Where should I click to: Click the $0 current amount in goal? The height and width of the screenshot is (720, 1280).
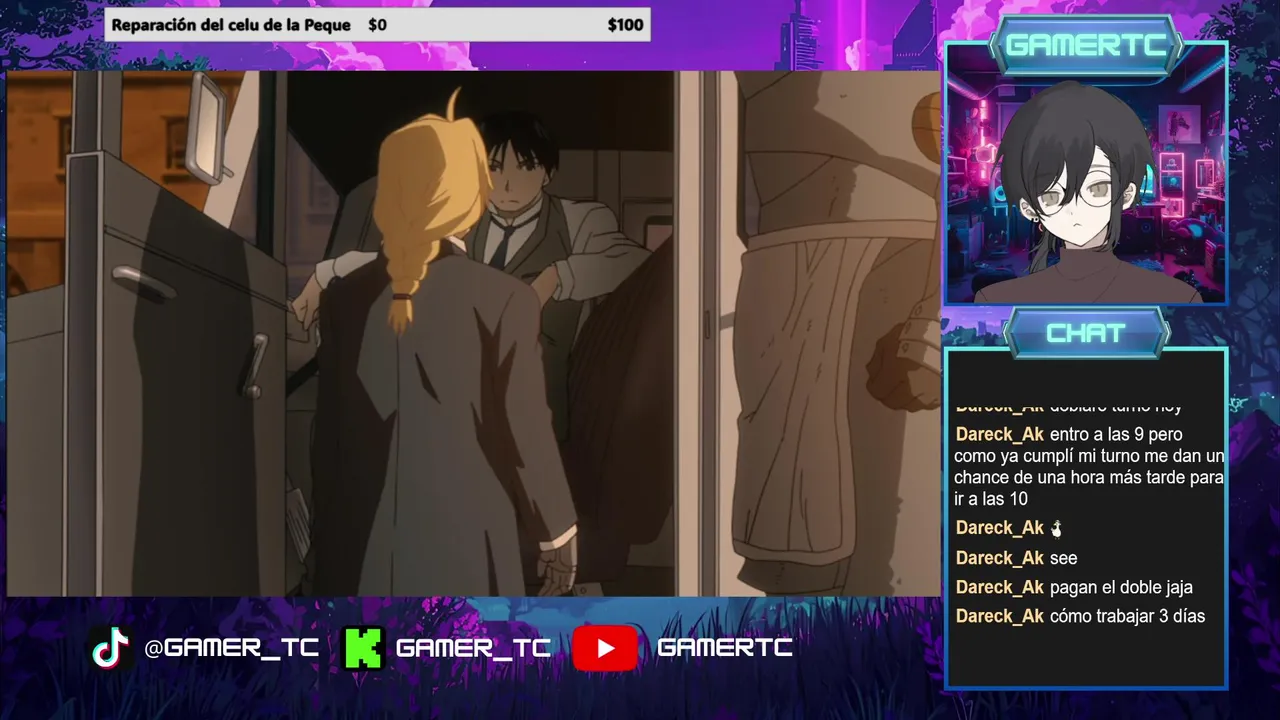[x=377, y=25]
